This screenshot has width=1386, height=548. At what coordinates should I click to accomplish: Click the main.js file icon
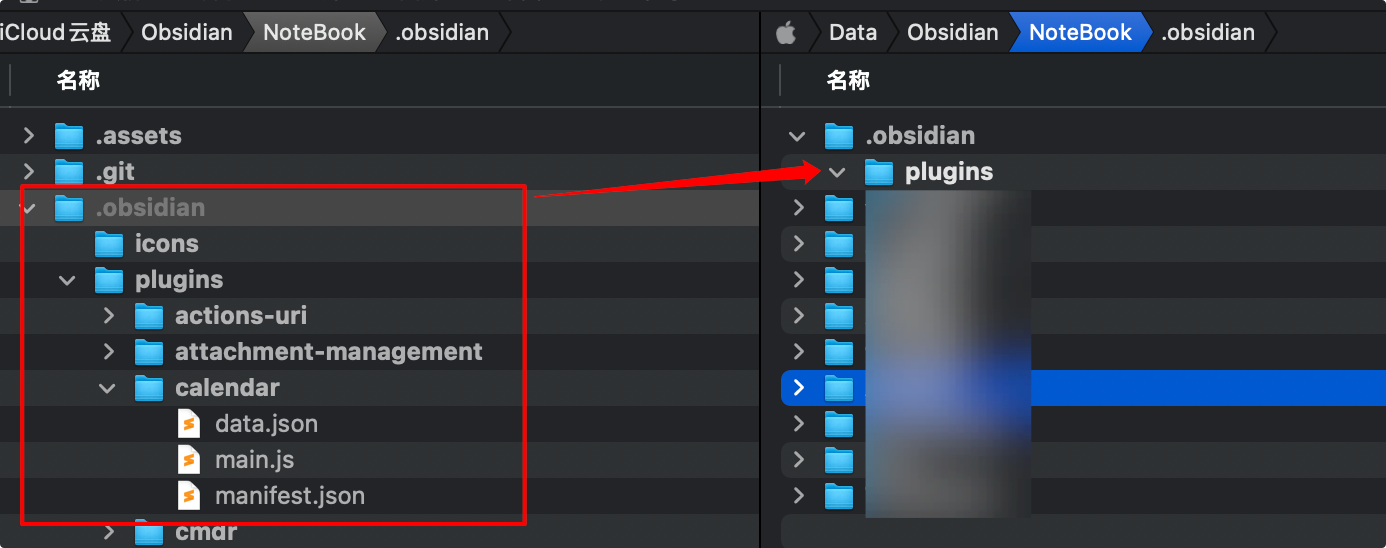coord(189,460)
